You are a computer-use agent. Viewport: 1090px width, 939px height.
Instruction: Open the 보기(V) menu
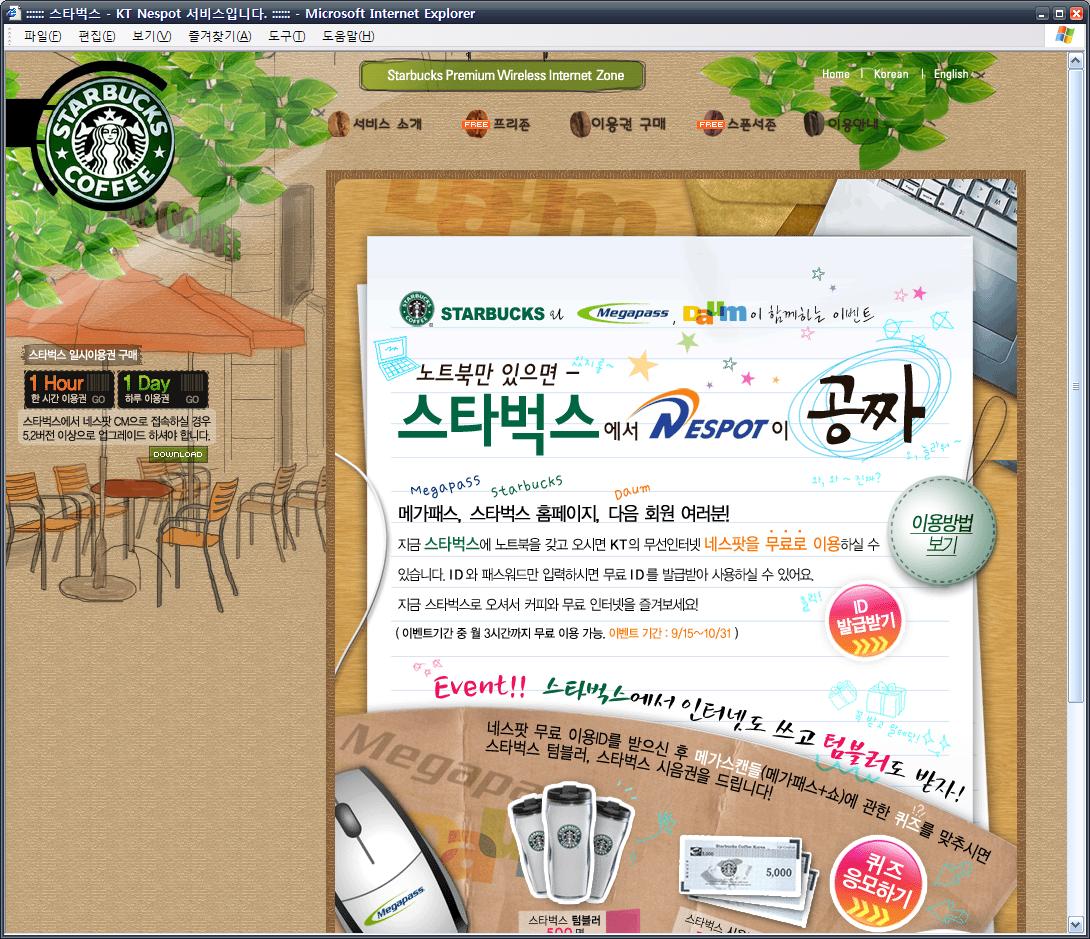tap(152, 36)
